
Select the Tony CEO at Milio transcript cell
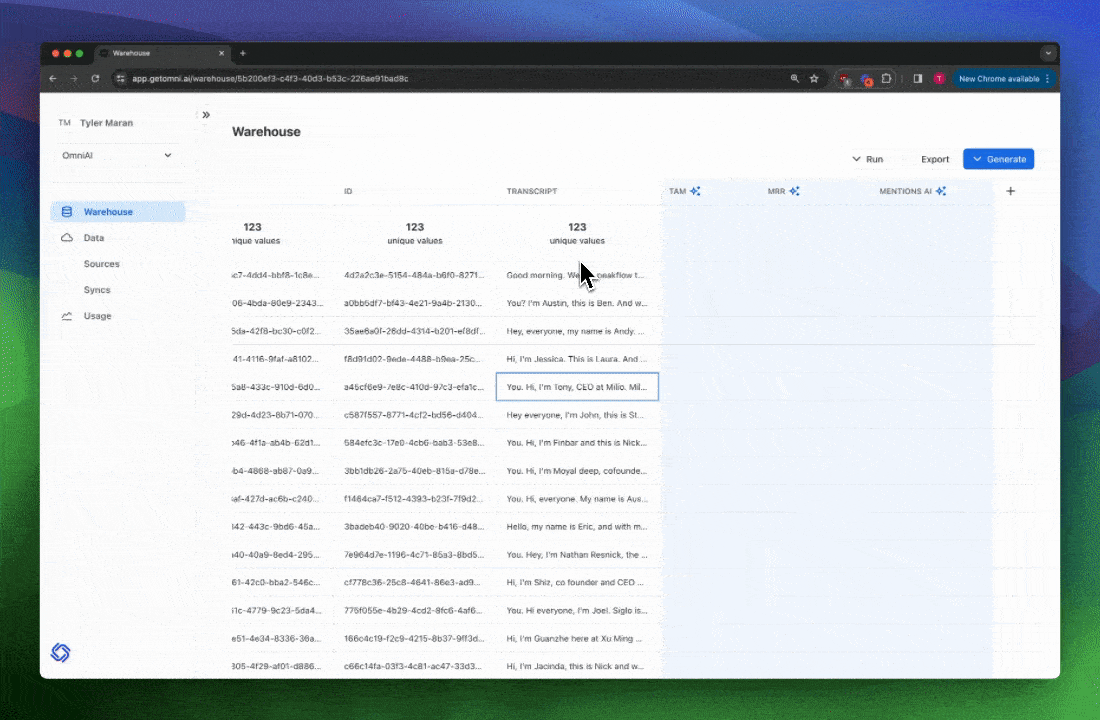(577, 387)
